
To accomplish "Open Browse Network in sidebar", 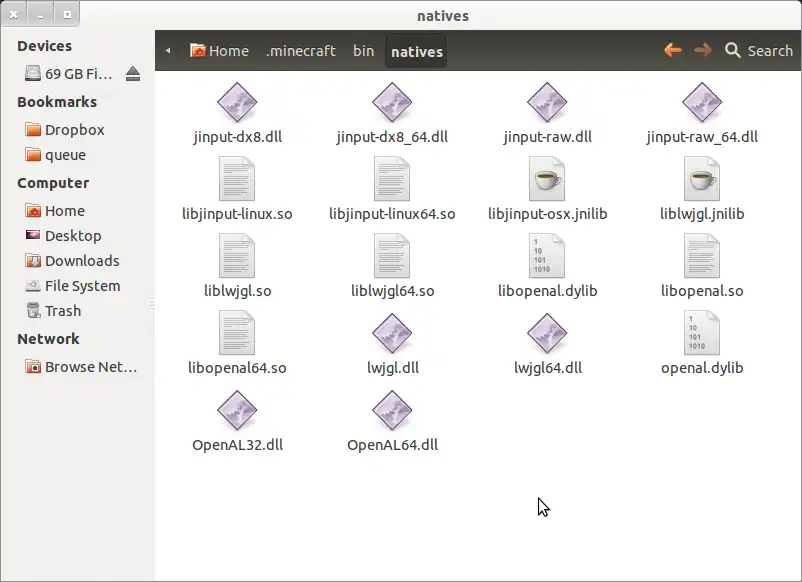I will point(90,367).
